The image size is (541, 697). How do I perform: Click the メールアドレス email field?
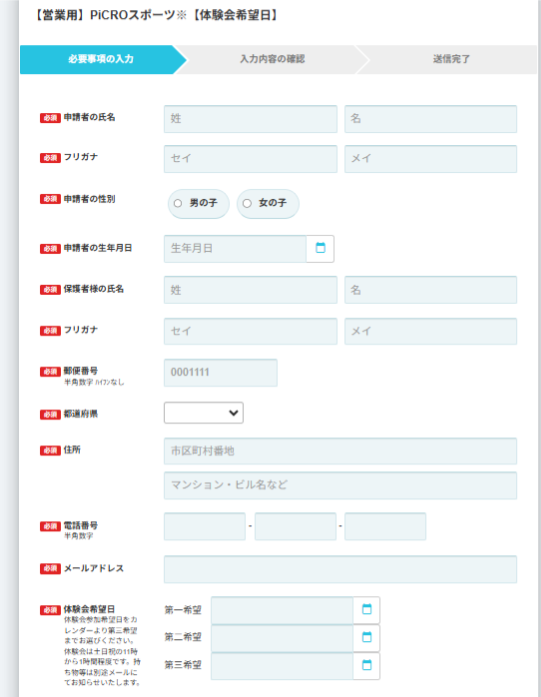pyautogui.click(x=340, y=569)
